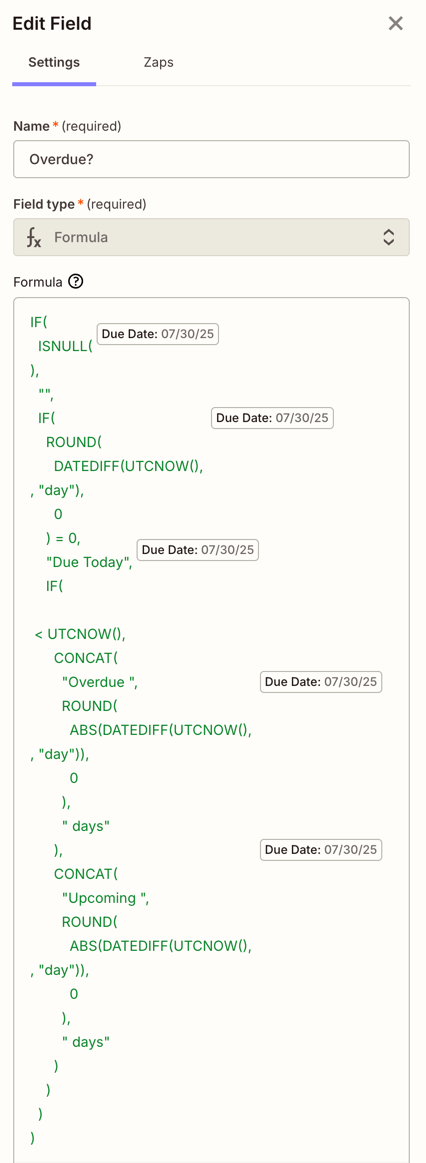This screenshot has width=426, height=1163.
Task: Select the Due Date pill beside "Overdue "
Action: click(321, 682)
